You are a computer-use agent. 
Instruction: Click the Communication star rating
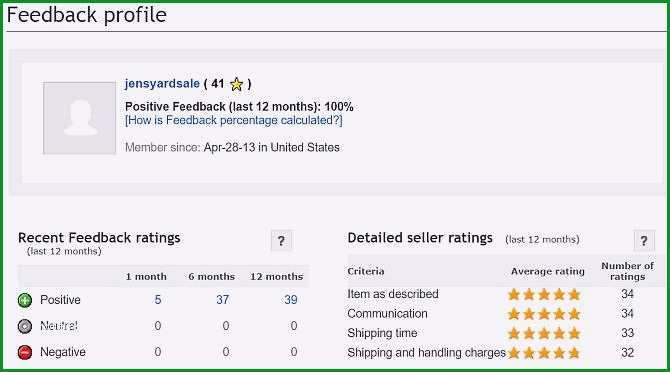tap(544, 314)
